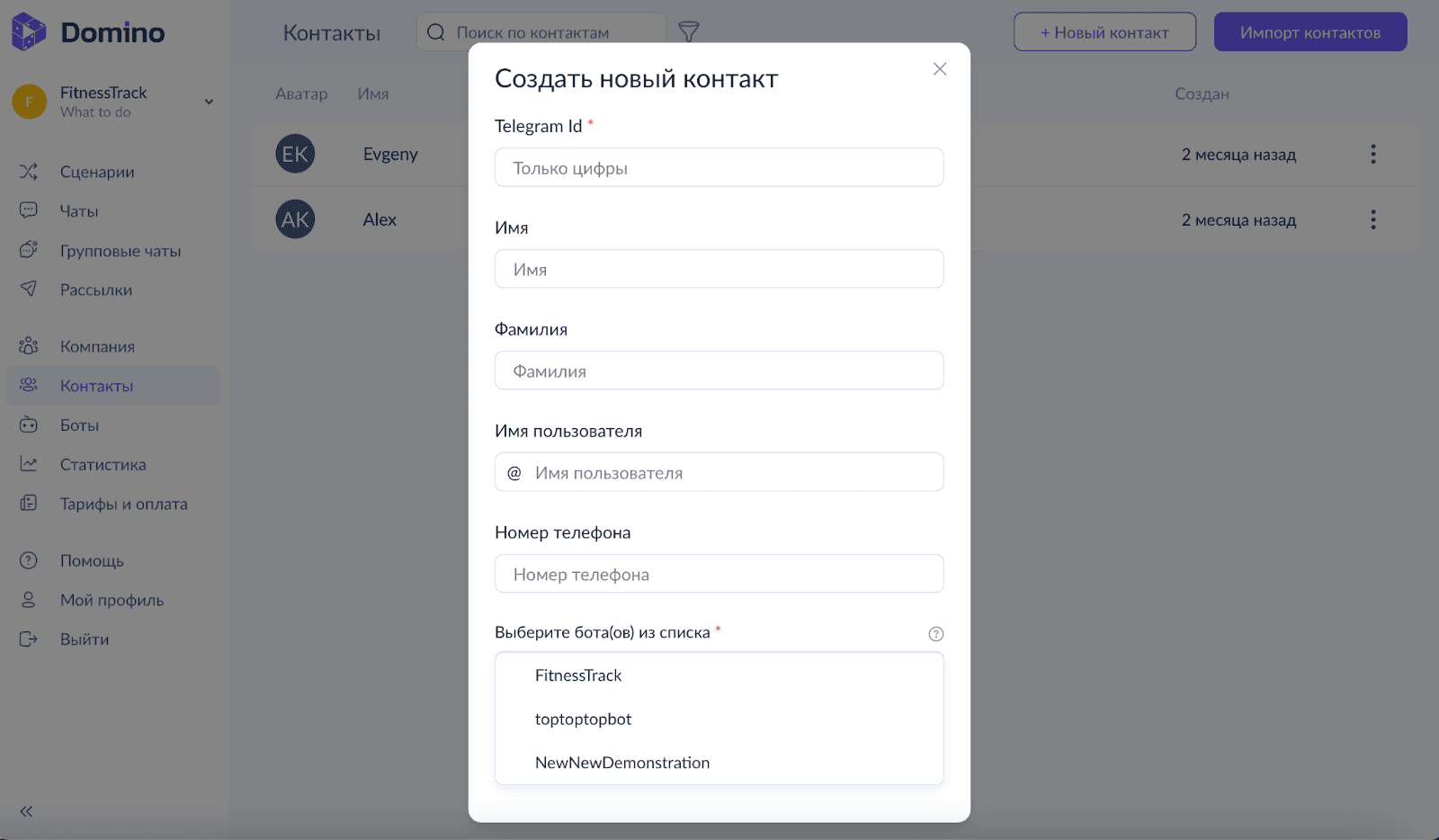This screenshot has width=1439, height=840.
Task: Click the Evgeny contact name
Action: pyautogui.click(x=390, y=154)
